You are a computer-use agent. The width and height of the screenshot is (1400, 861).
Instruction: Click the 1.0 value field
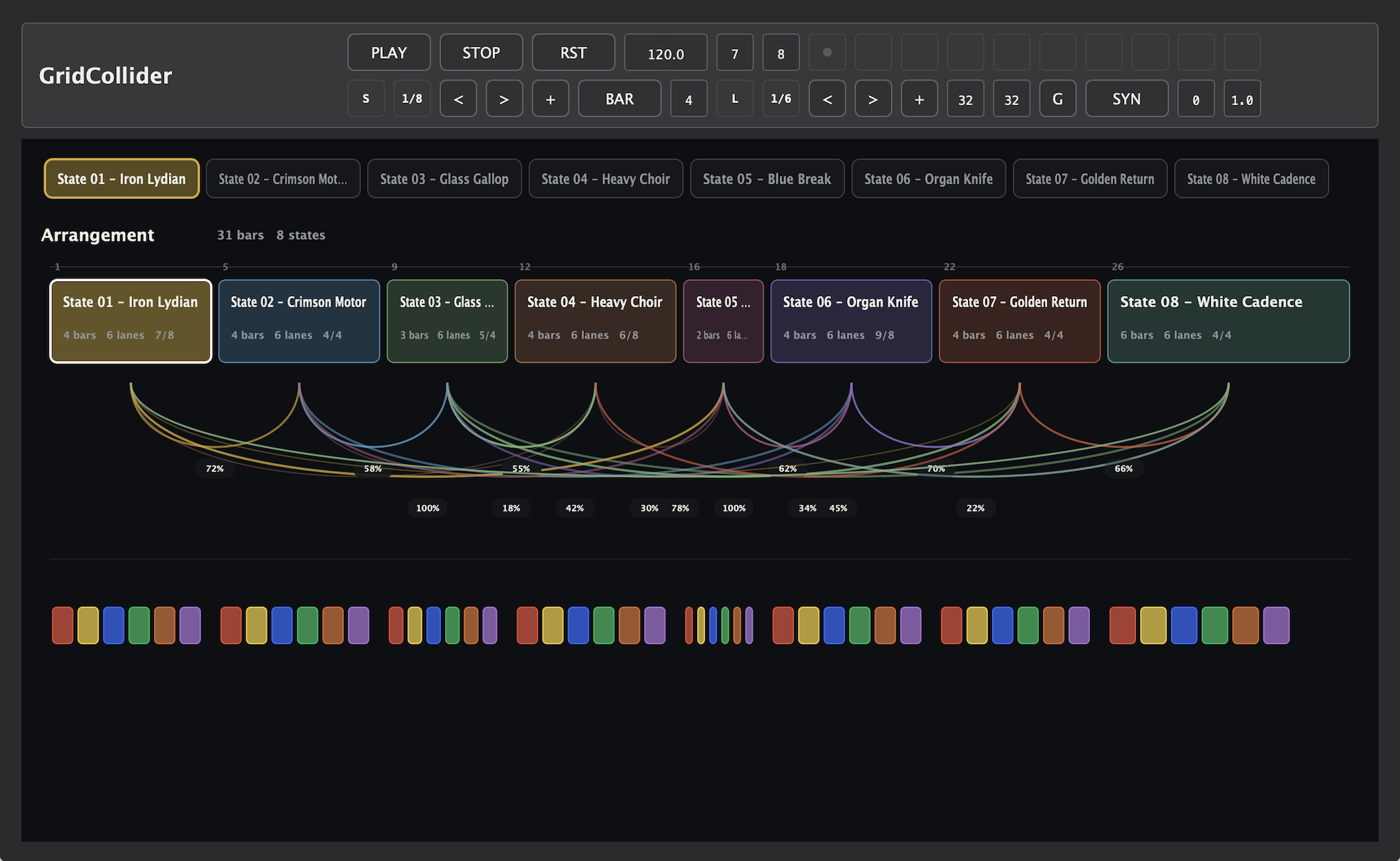click(1242, 99)
